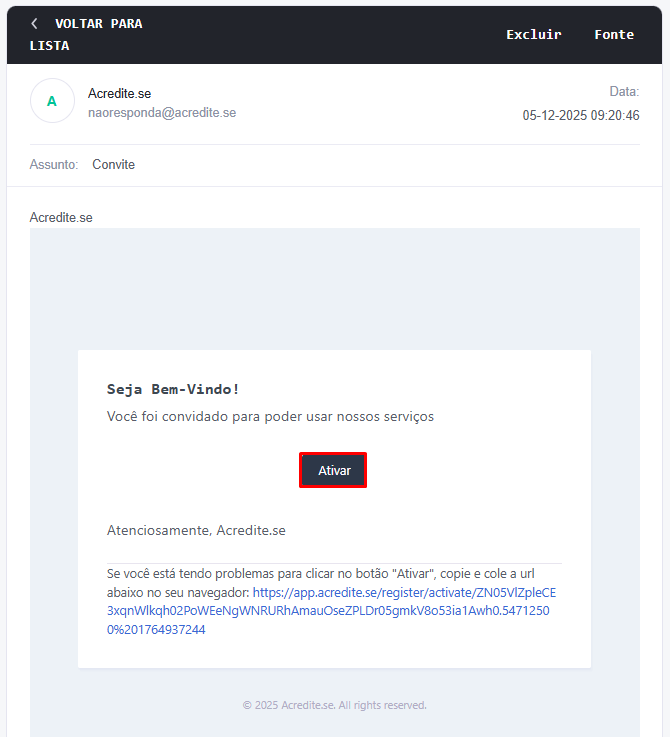Open the Fonte source view
Screen dimensions: 670x737
pos(613,34)
